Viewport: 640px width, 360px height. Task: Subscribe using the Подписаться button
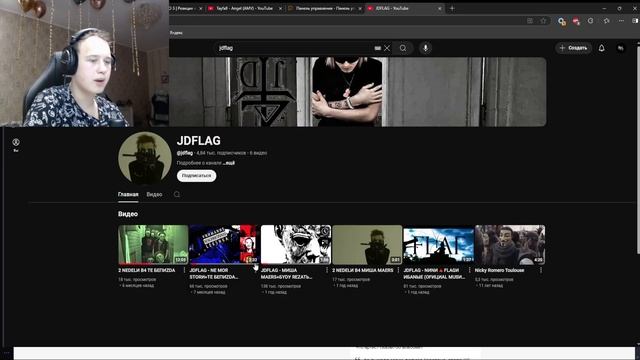[196, 176]
